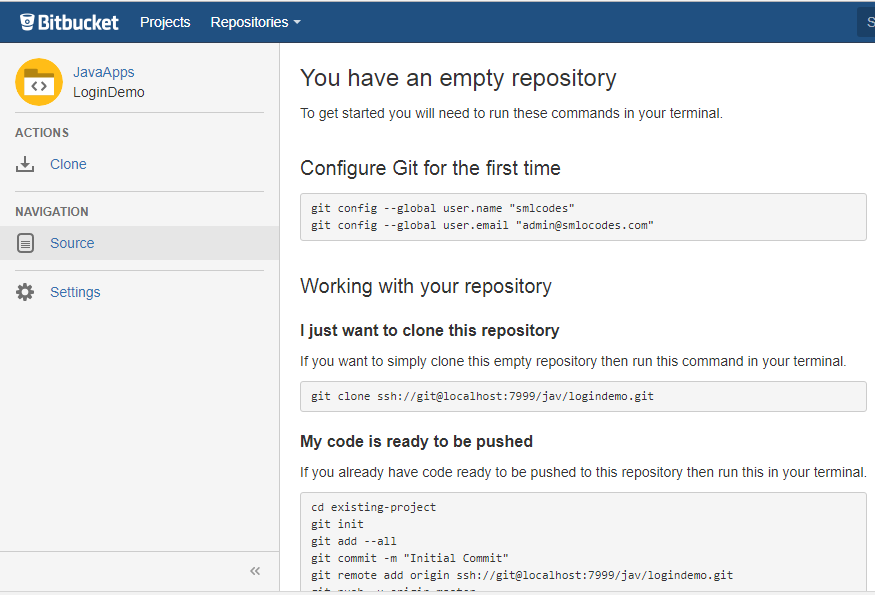The height and width of the screenshot is (595, 875).
Task: Open the Projects menu item
Action: click(165, 22)
